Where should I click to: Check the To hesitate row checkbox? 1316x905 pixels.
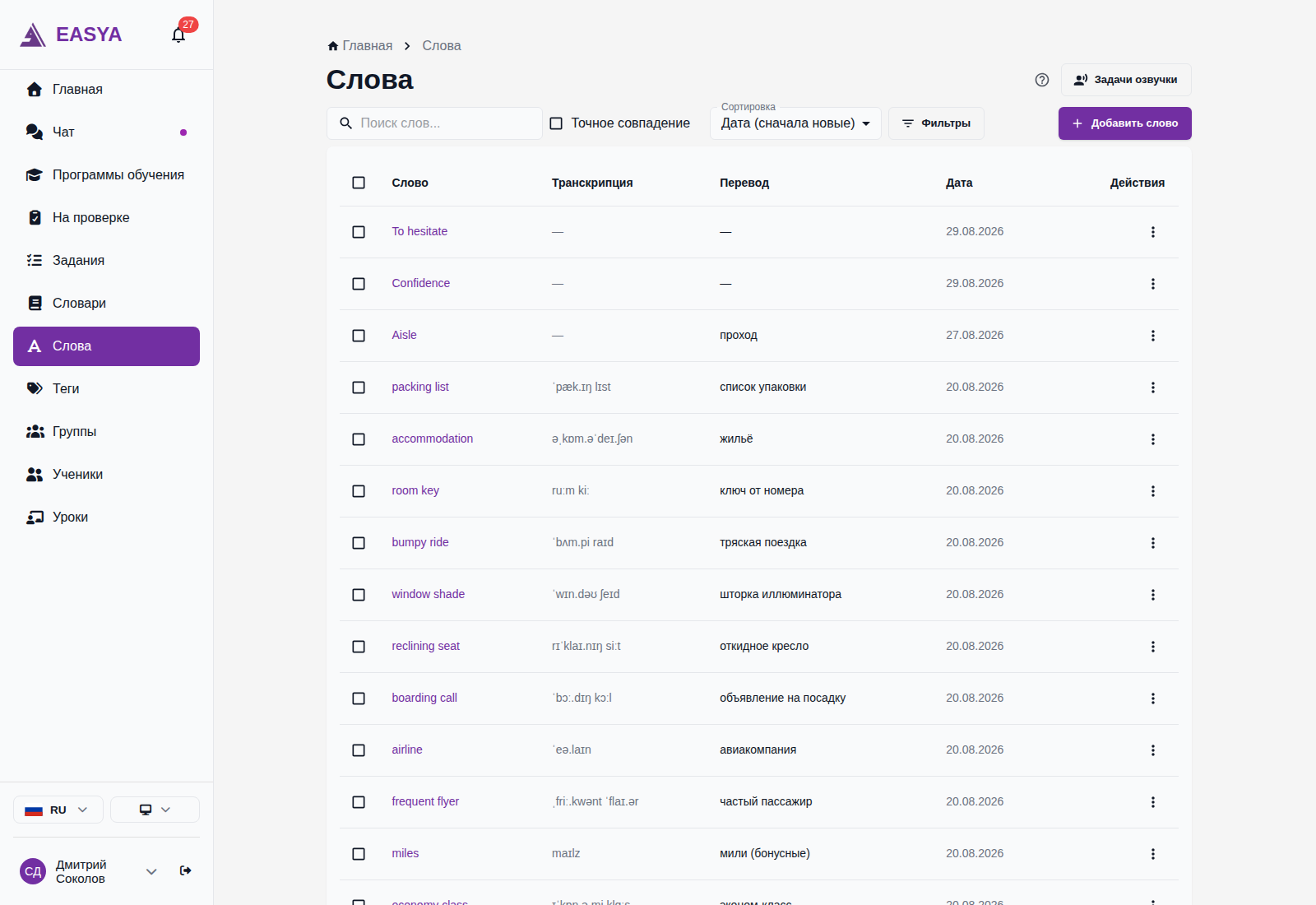click(x=359, y=232)
